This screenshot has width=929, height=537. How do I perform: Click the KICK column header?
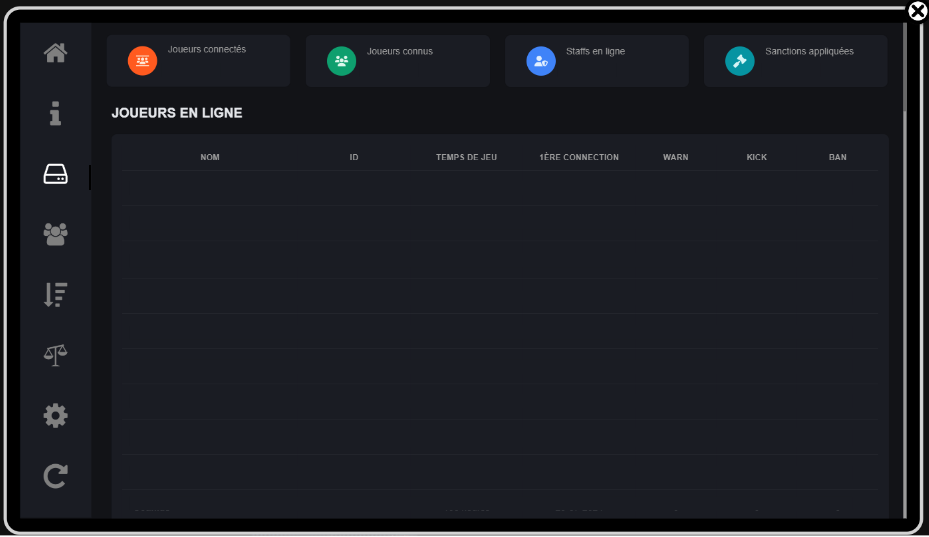[x=757, y=157]
